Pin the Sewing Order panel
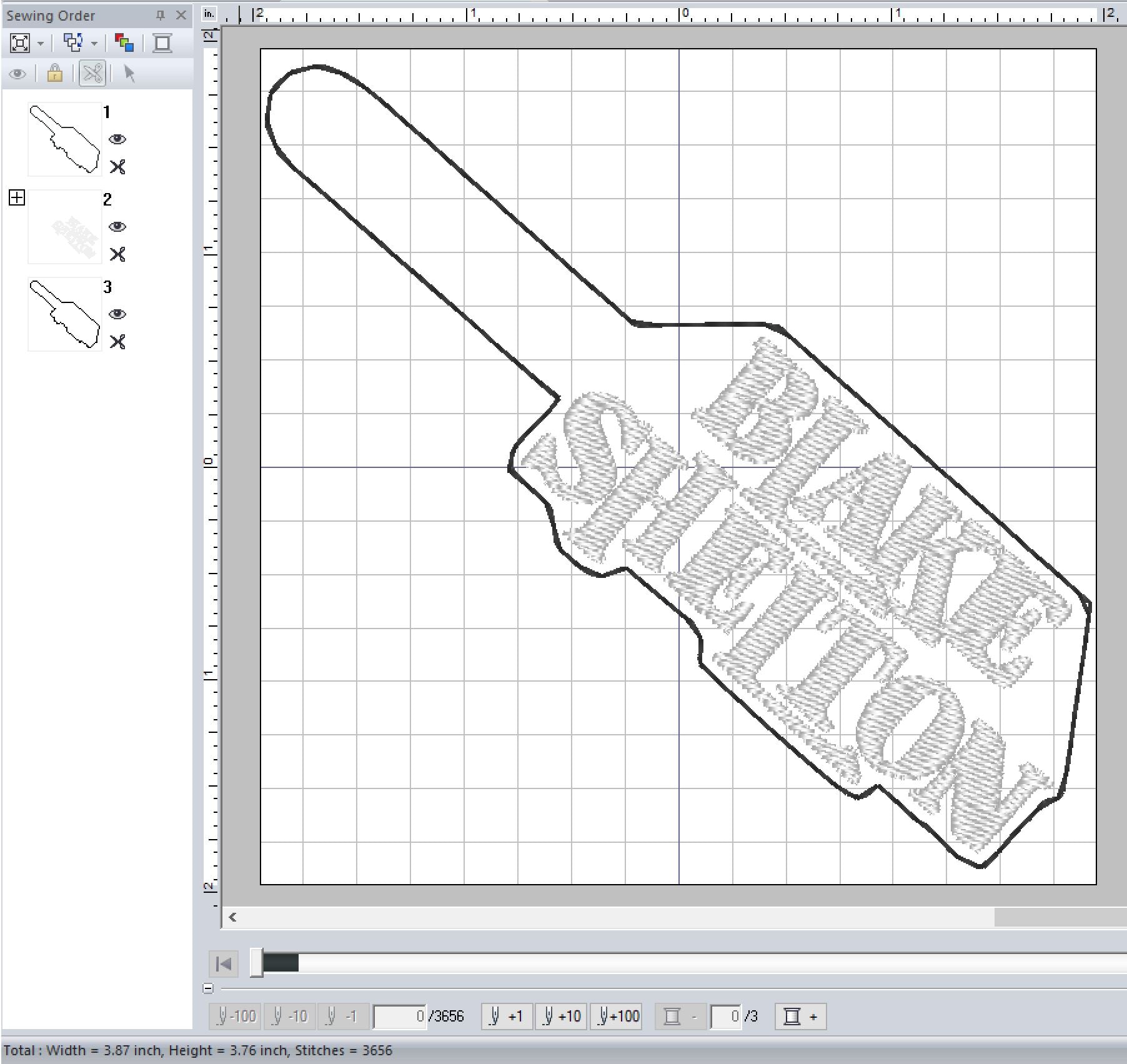The width and height of the screenshot is (1127, 1064). (161, 16)
